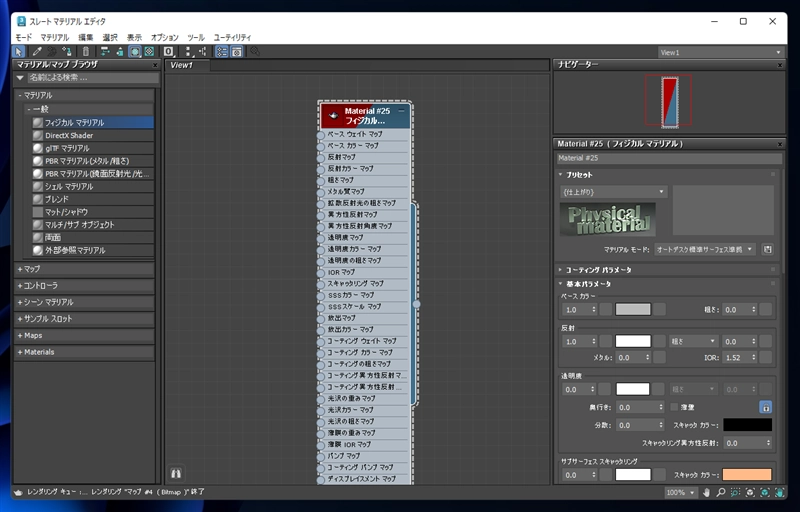800x512 pixels.
Task: Enable the 薄壁 thin-walled checkbox
Action: 674,407
